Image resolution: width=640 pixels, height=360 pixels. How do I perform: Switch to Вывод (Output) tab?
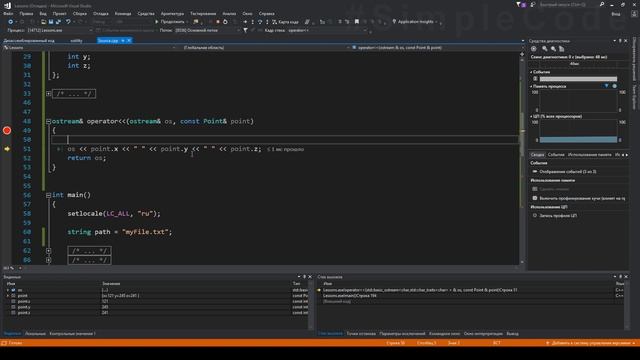[513, 334]
